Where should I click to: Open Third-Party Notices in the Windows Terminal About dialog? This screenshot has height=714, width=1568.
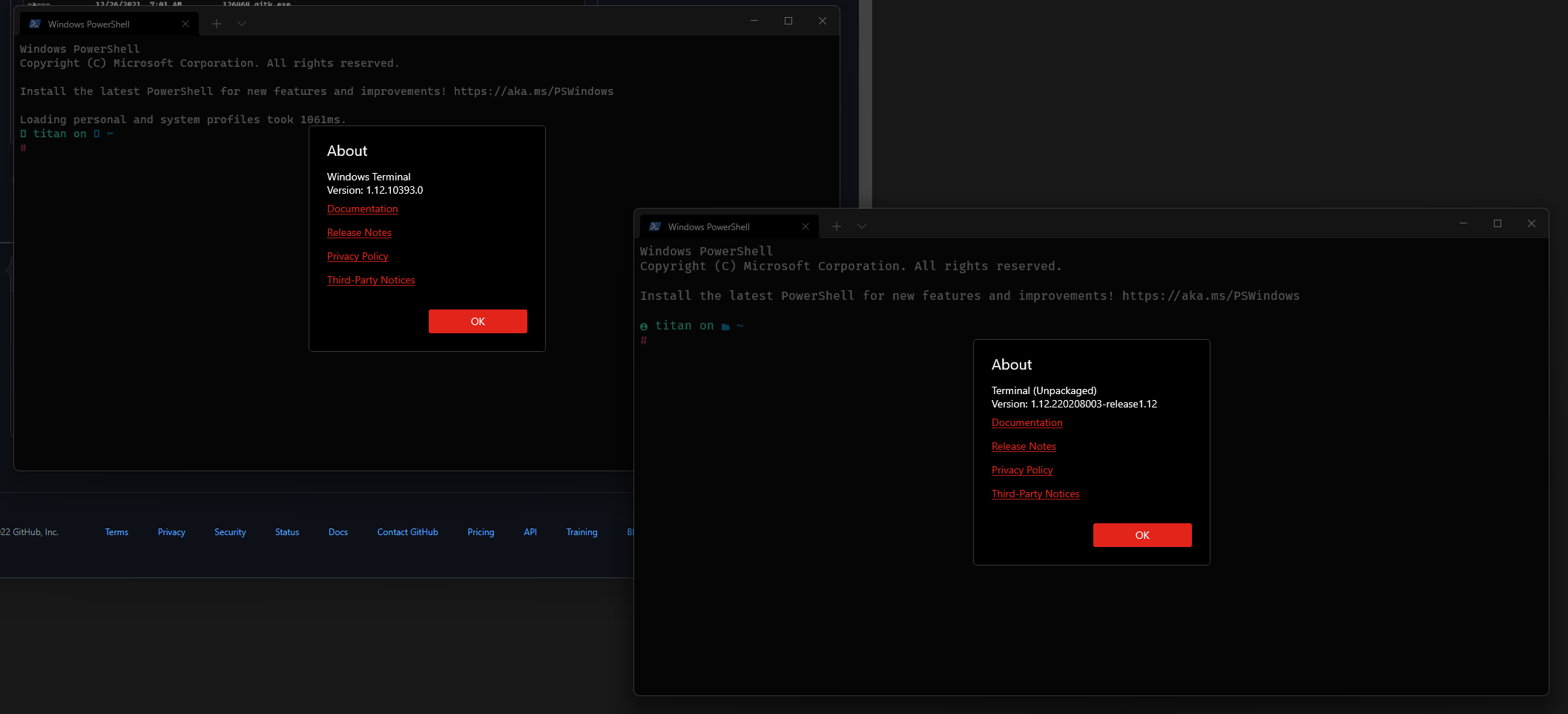371,280
